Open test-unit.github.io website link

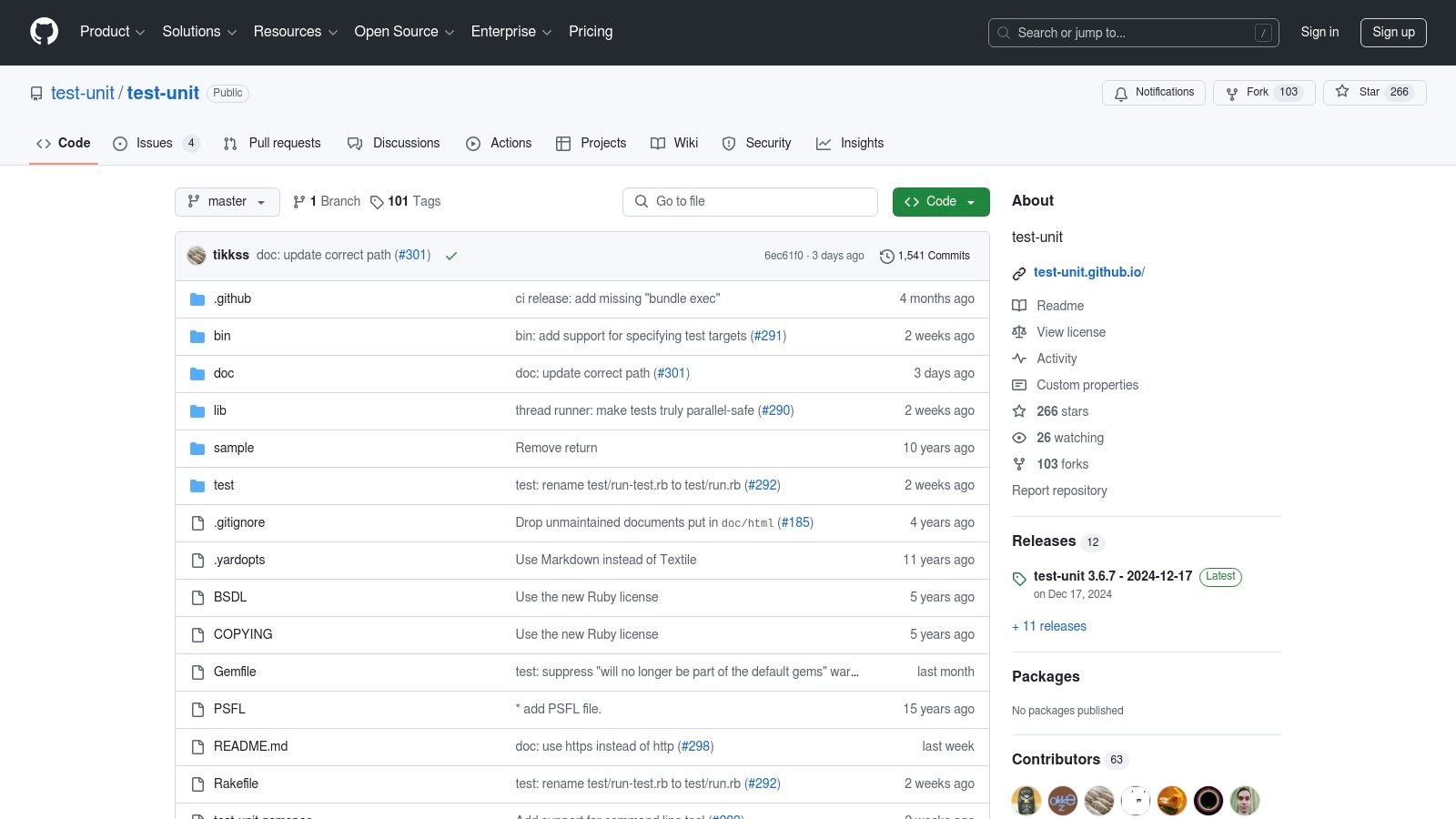1089,273
